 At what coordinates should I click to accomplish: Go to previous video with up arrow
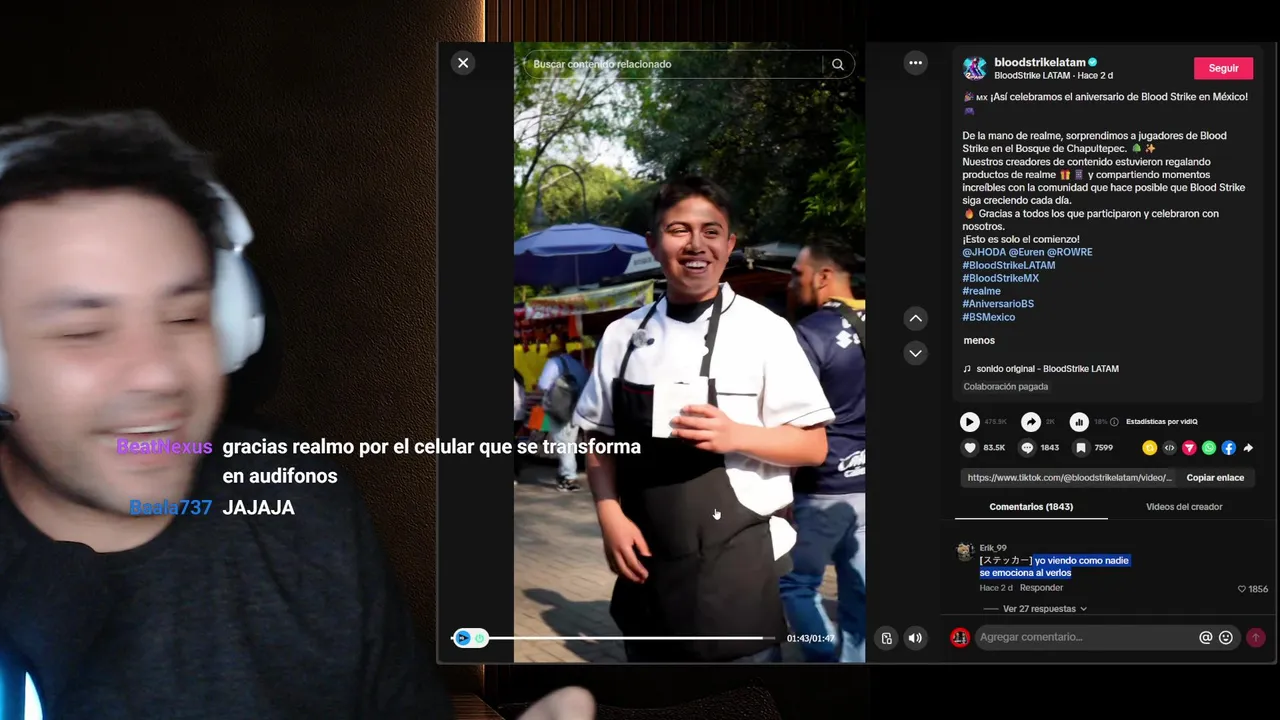(915, 318)
